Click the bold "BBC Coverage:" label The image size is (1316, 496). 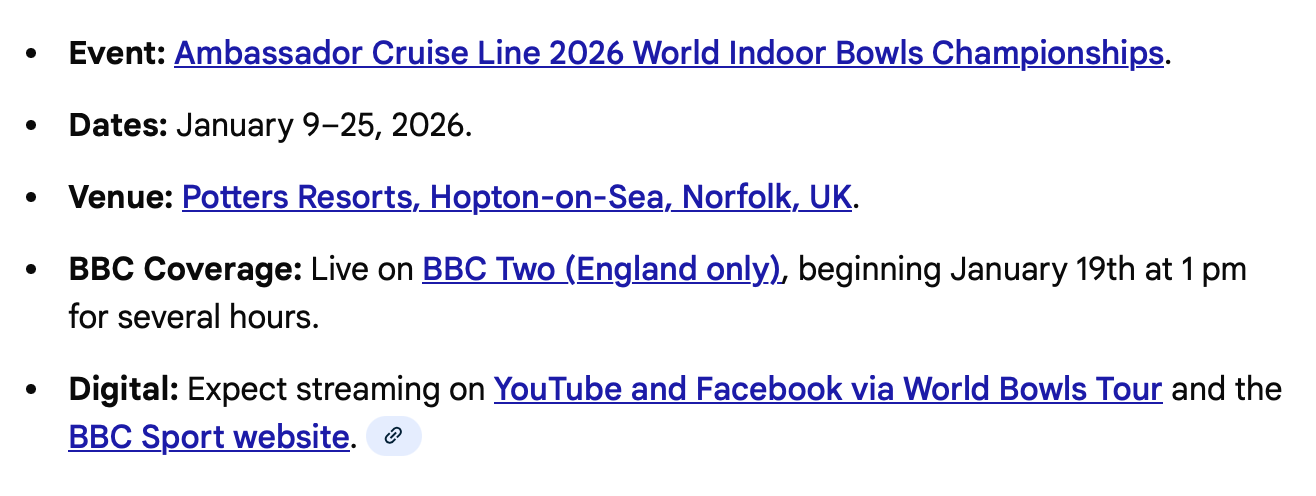[185, 269]
